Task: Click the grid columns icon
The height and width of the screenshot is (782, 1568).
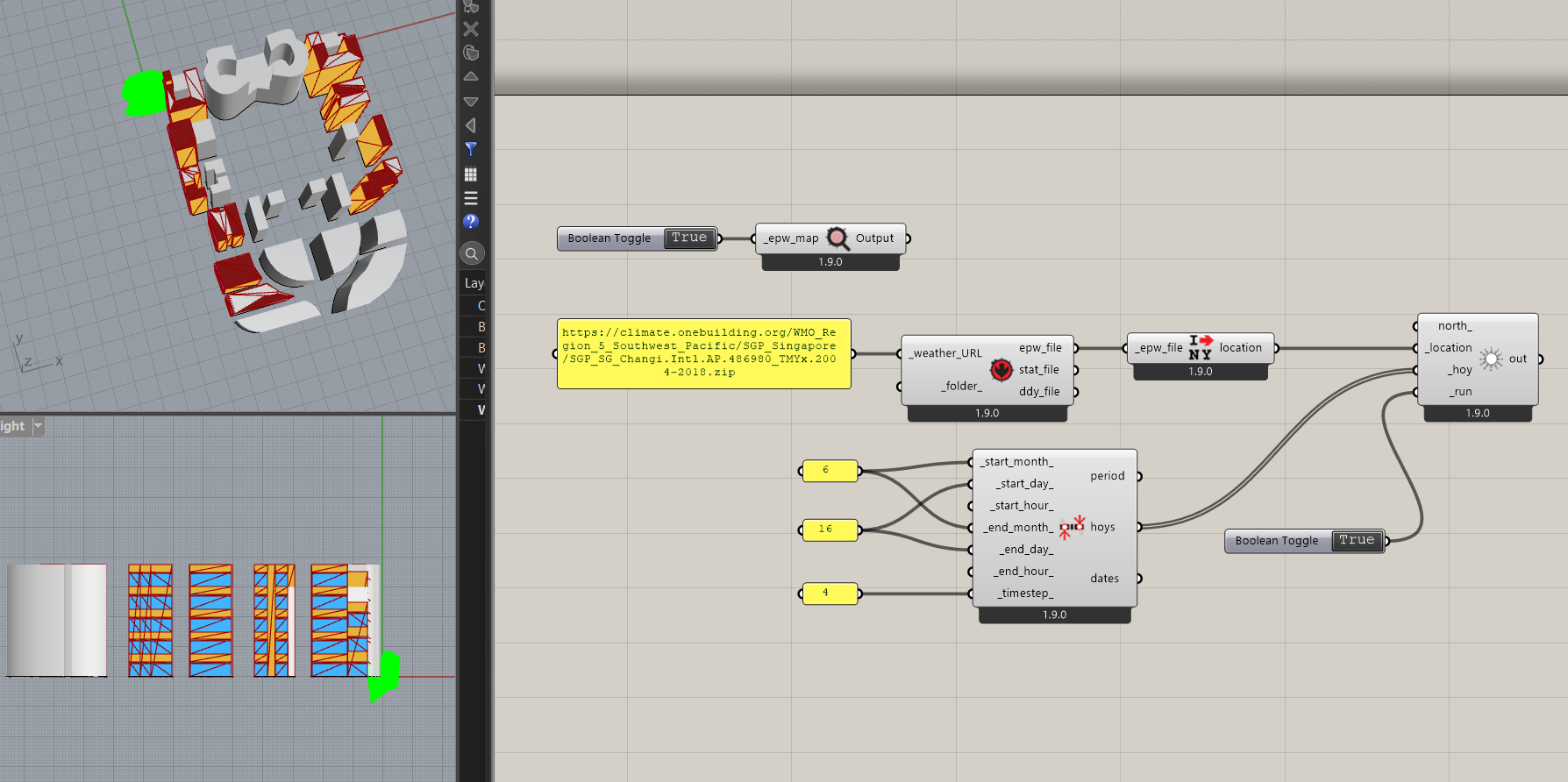Action: pyautogui.click(x=471, y=174)
